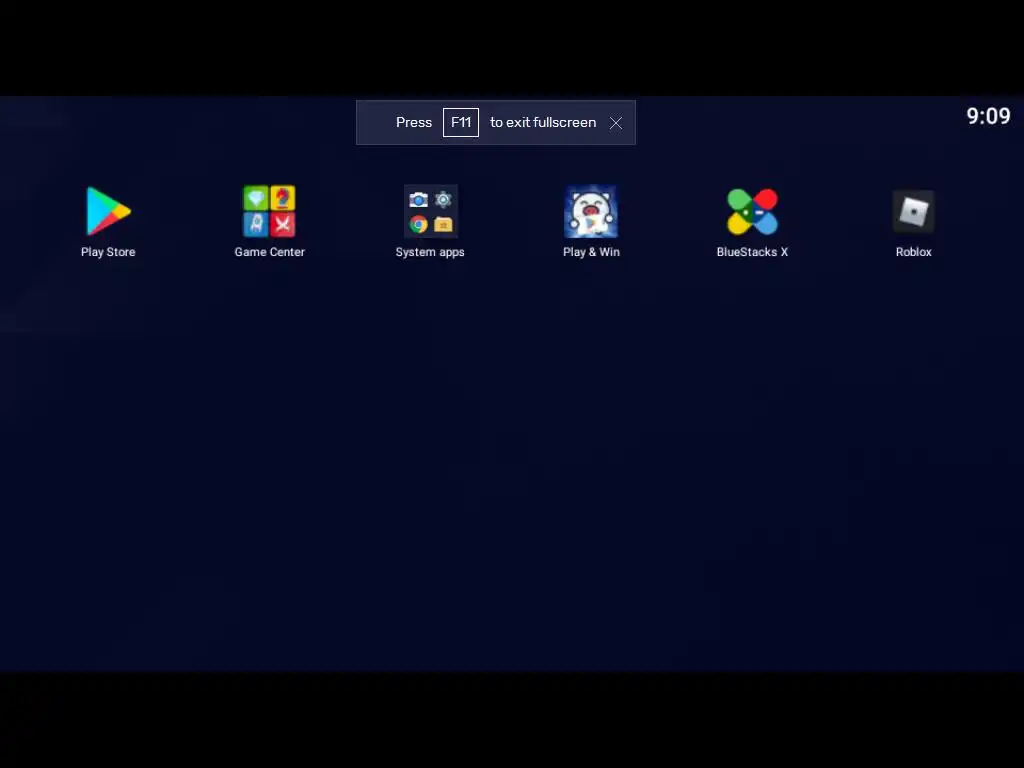The height and width of the screenshot is (768, 1024).
Task: Click the "Play & Win" label text
Action: tap(592, 252)
